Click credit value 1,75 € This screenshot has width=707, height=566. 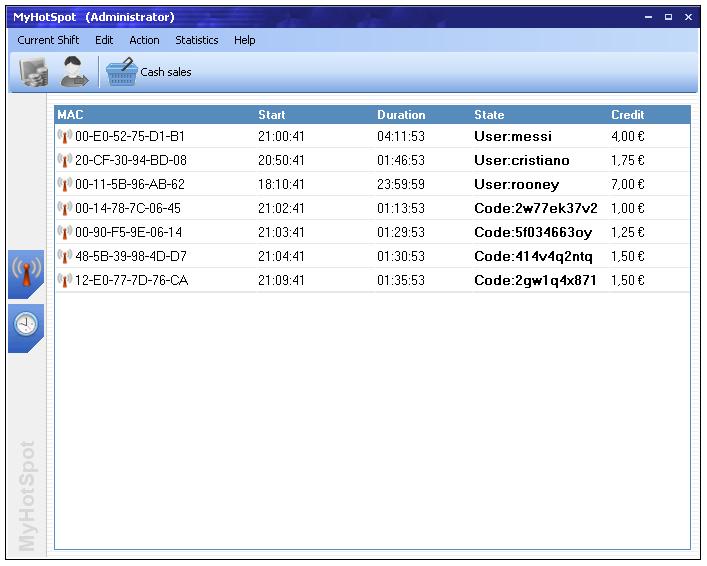[x=628, y=160]
